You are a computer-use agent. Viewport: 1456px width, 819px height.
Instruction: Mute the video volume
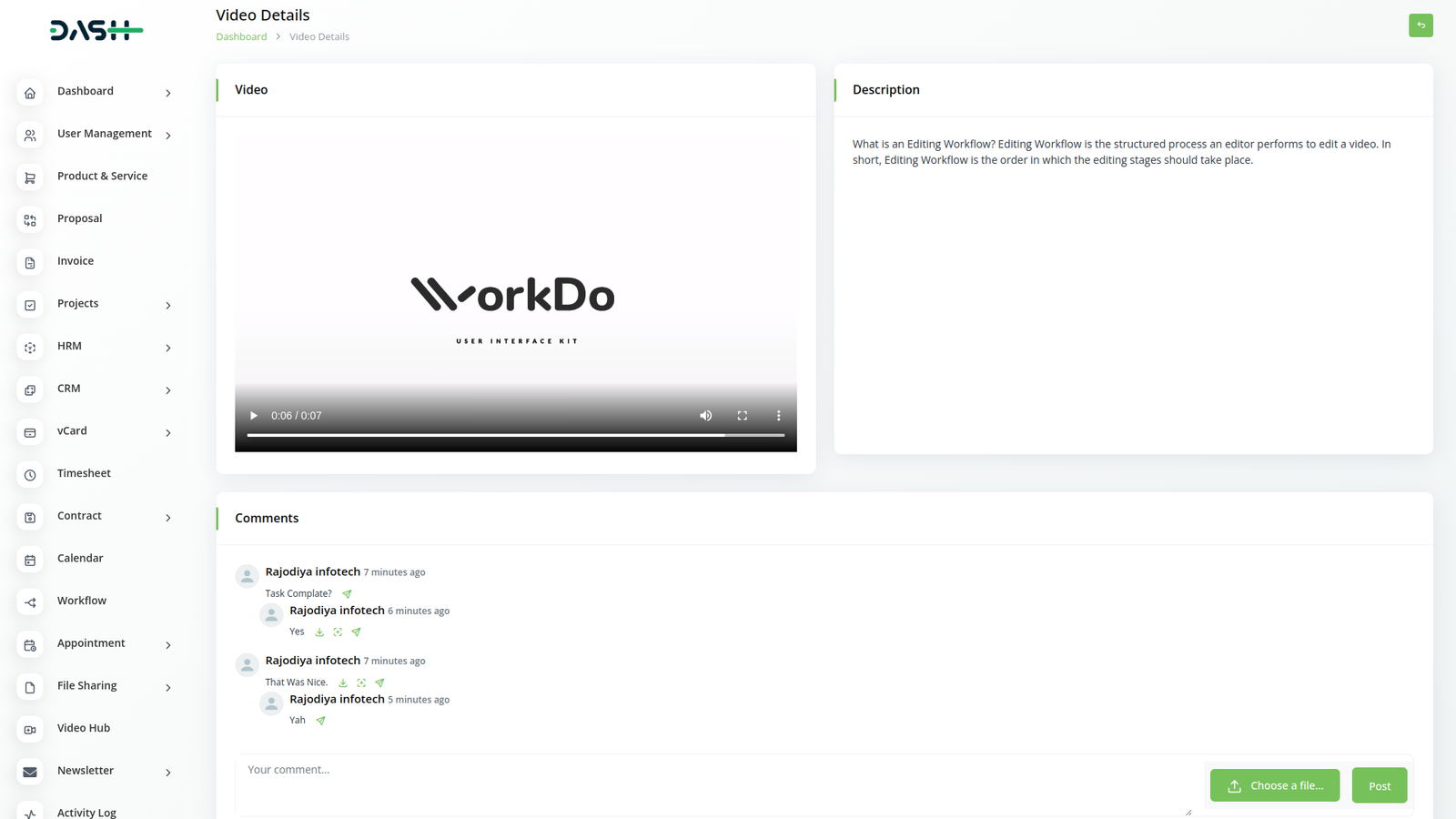click(x=705, y=416)
